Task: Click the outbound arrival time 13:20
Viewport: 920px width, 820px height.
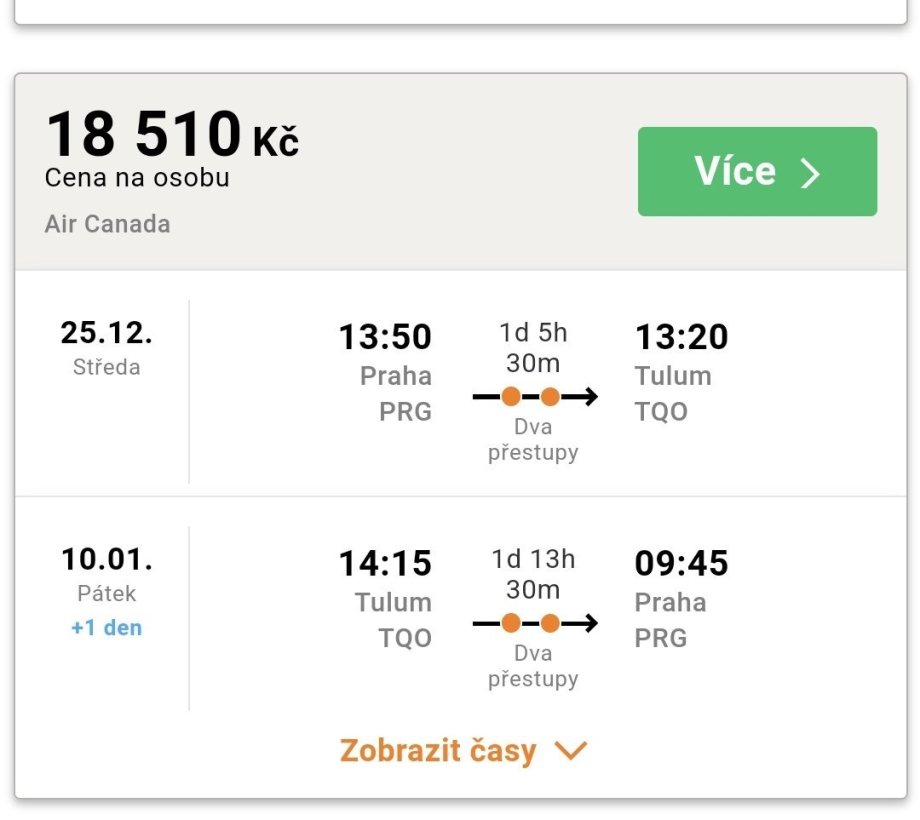Action: tap(681, 337)
